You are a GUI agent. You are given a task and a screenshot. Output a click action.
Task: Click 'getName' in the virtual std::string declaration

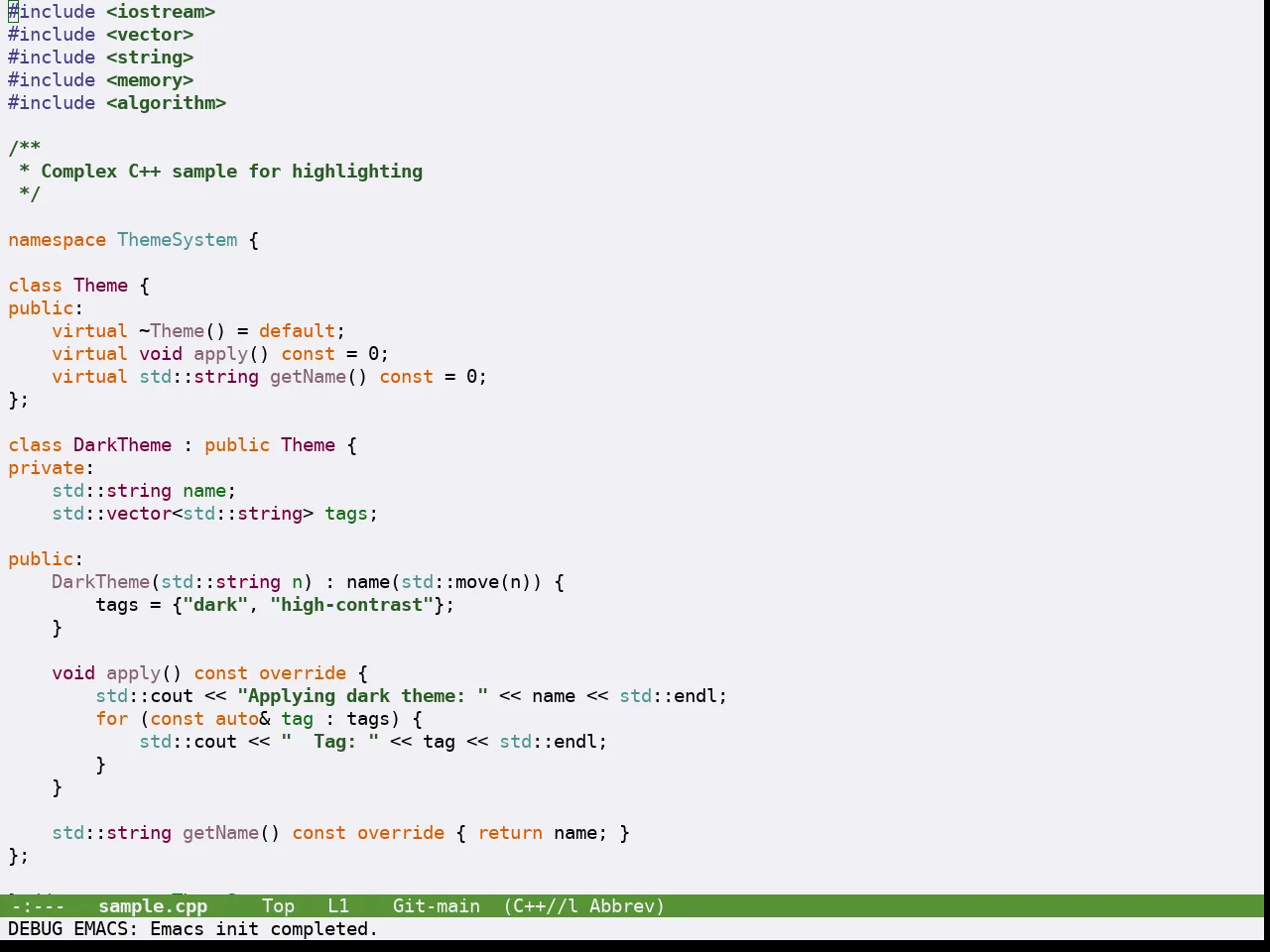[308, 377]
